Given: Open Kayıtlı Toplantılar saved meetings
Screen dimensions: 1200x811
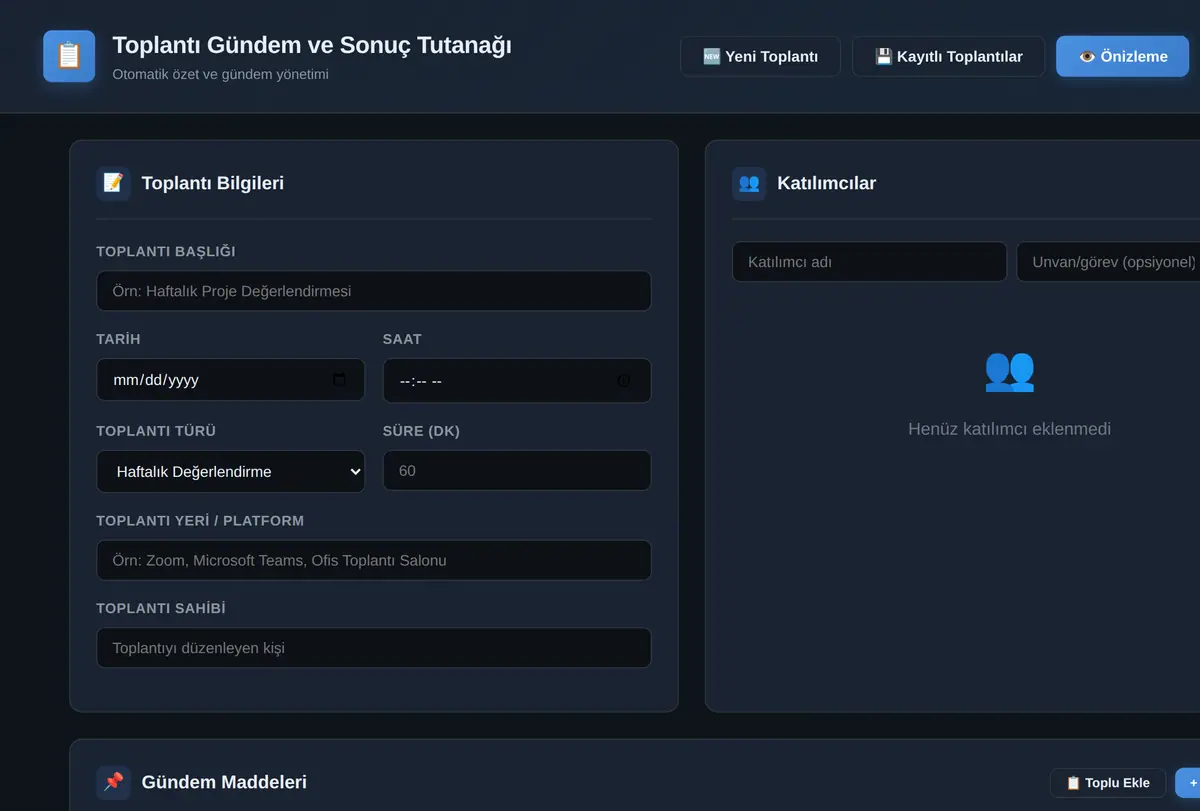Looking at the screenshot, I should (948, 56).
